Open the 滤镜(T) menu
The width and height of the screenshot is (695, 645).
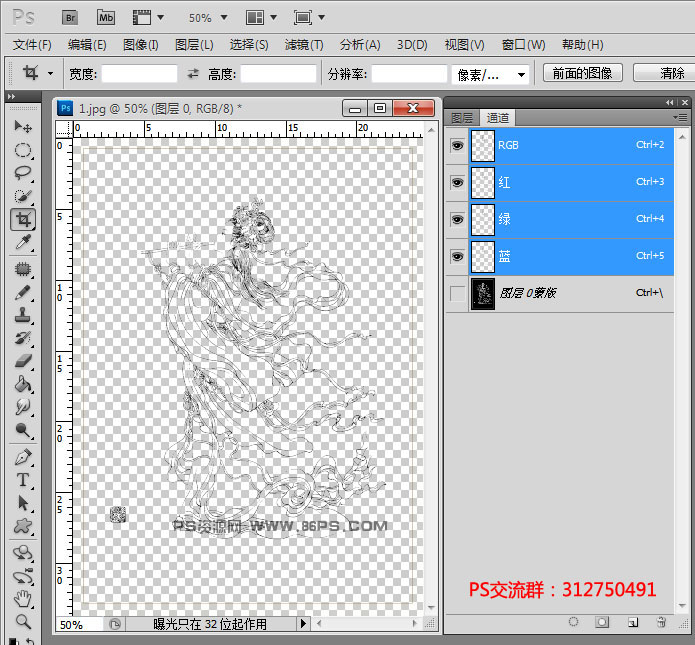304,45
